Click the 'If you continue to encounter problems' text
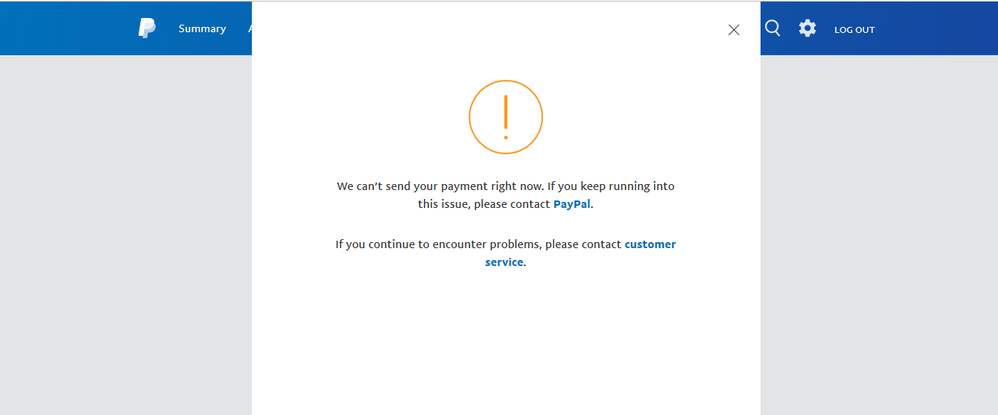 click(479, 244)
